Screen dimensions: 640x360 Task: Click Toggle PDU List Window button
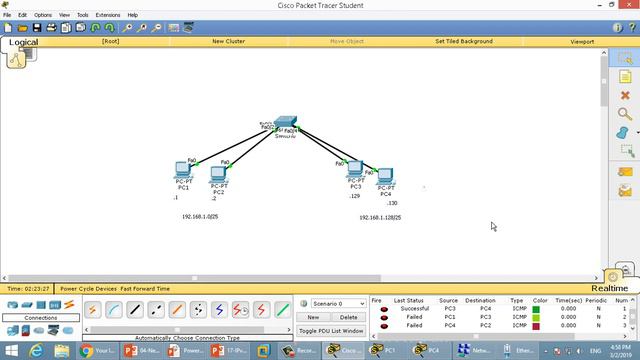click(x=331, y=331)
